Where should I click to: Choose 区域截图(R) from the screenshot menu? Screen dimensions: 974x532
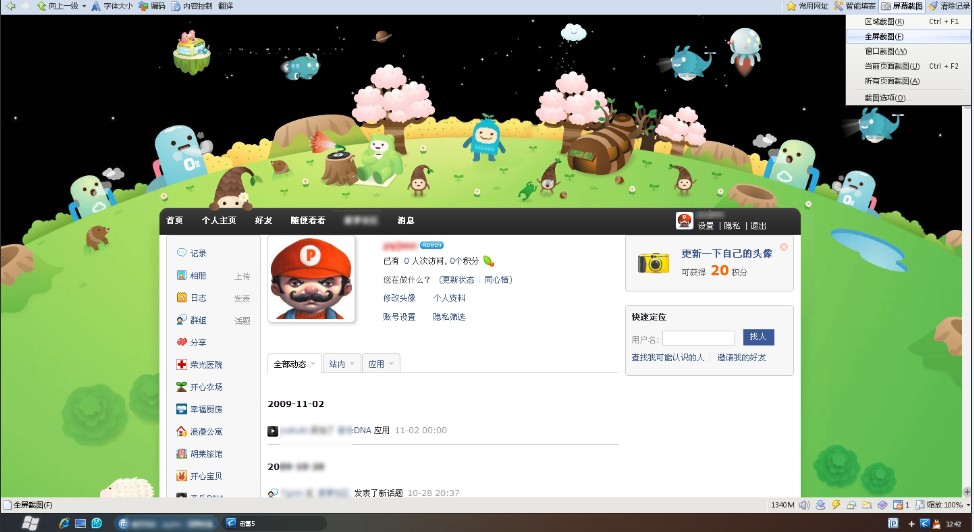[908, 21]
